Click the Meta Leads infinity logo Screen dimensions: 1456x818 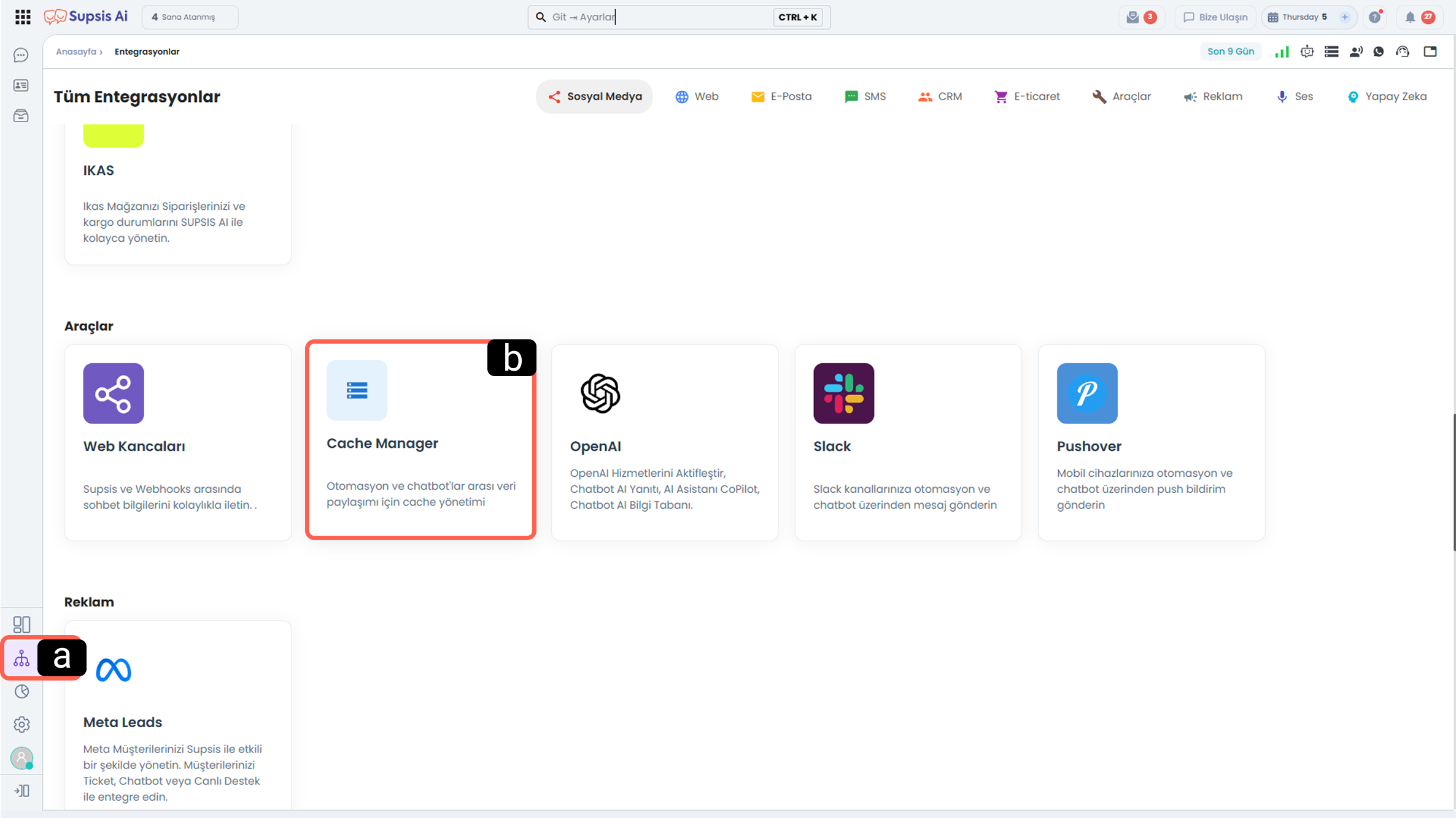pos(114,669)
